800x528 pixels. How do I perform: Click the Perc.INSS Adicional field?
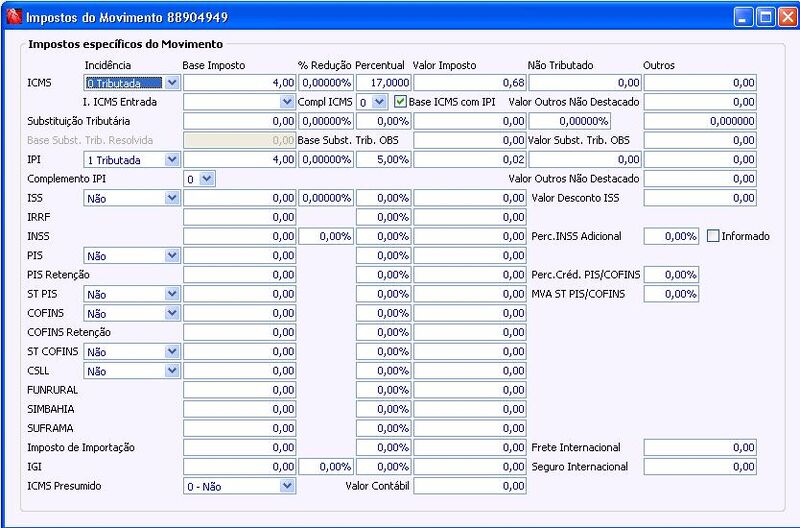(671, 236)
